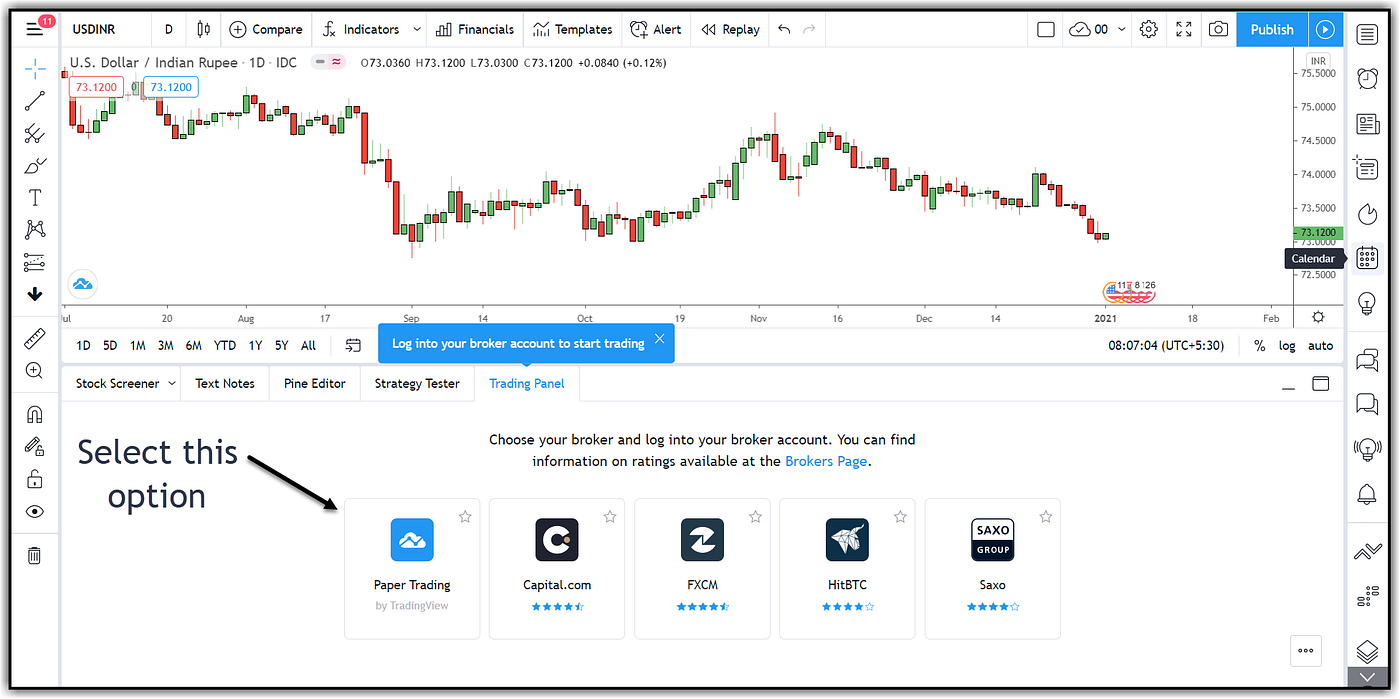1400x699 pixels.
Task: Open chart settings gear
Action: 1149,29
